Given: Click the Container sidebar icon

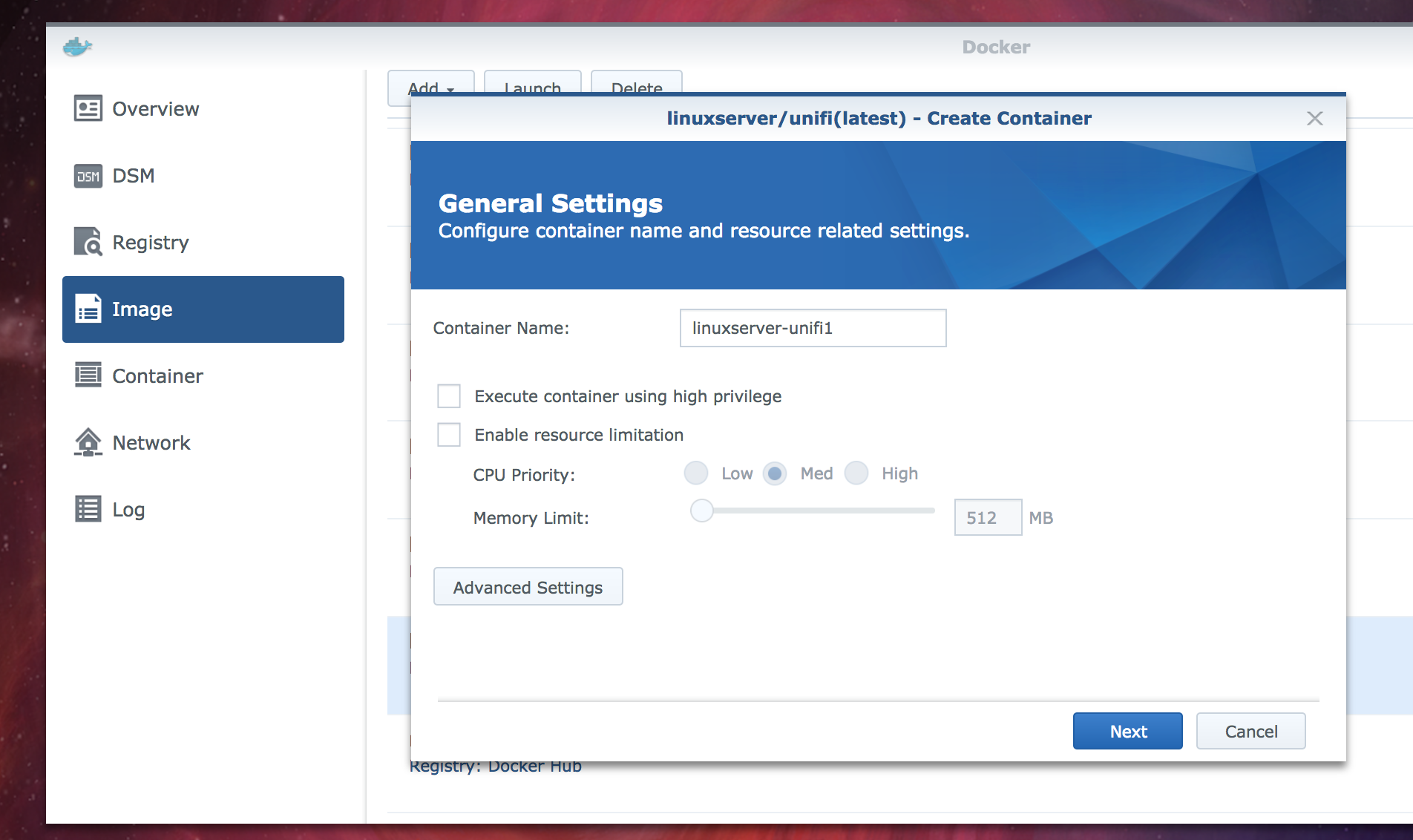Looking at the screenshot, I should 88,375.
